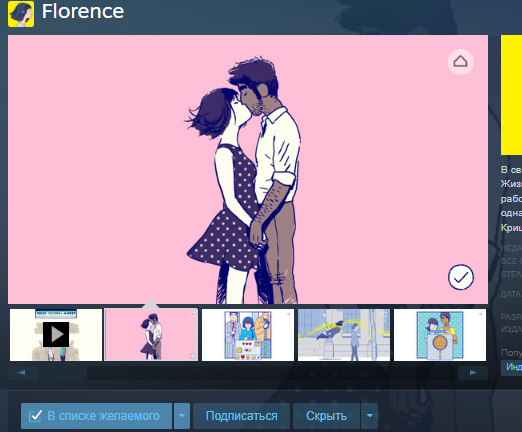The height and width of the screenshot is (432, 522).
Task: Expand the wishlist dropdown arrow
Action: (x=182, y=416)
